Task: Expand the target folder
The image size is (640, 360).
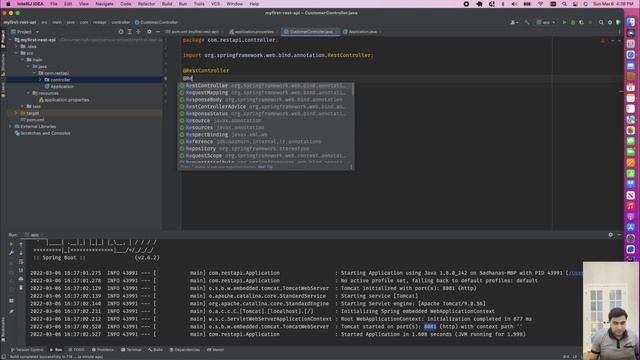Action: 17,113
